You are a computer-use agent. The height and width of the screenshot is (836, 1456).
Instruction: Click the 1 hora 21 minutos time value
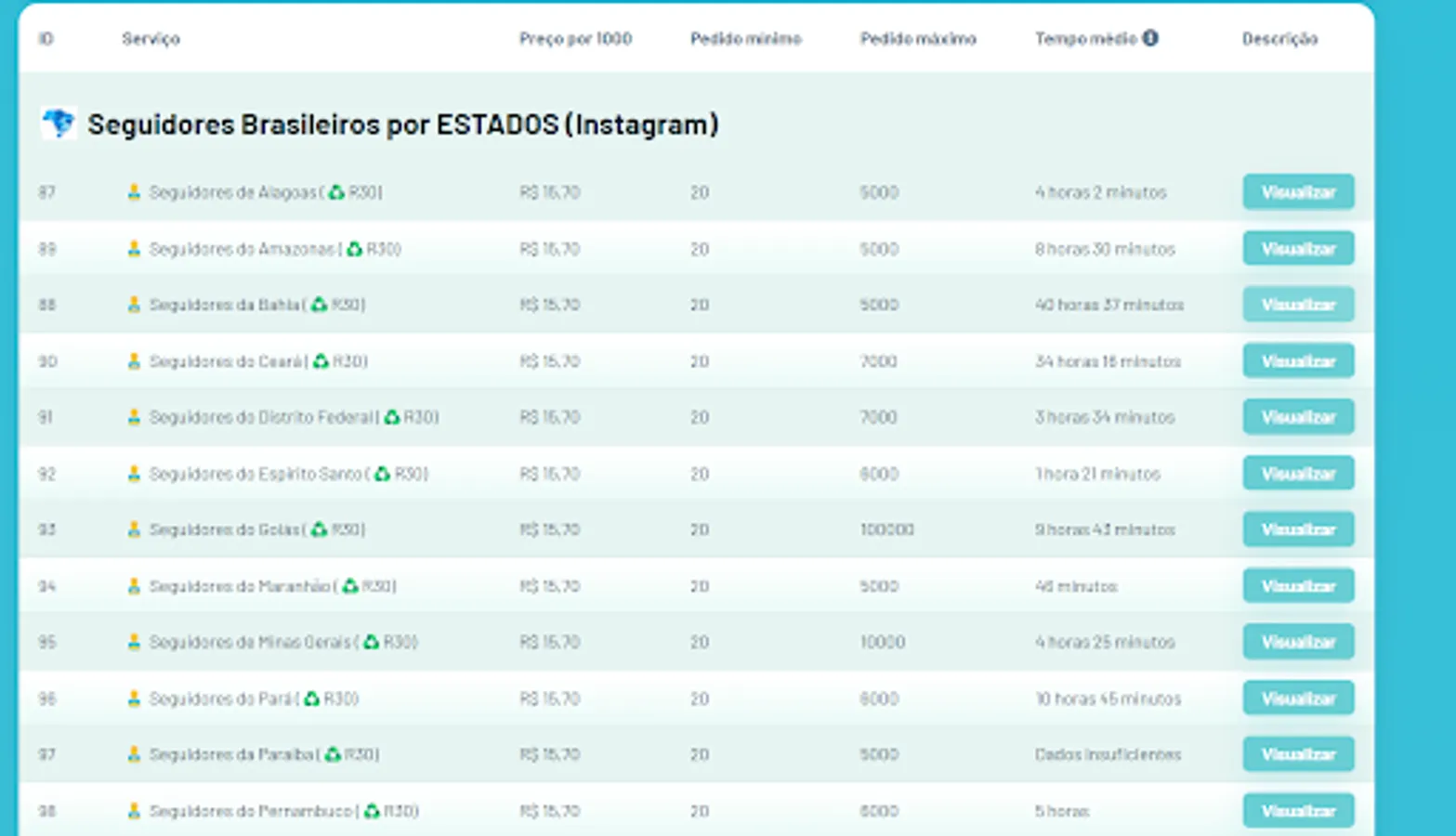[x=1097, y=474]
